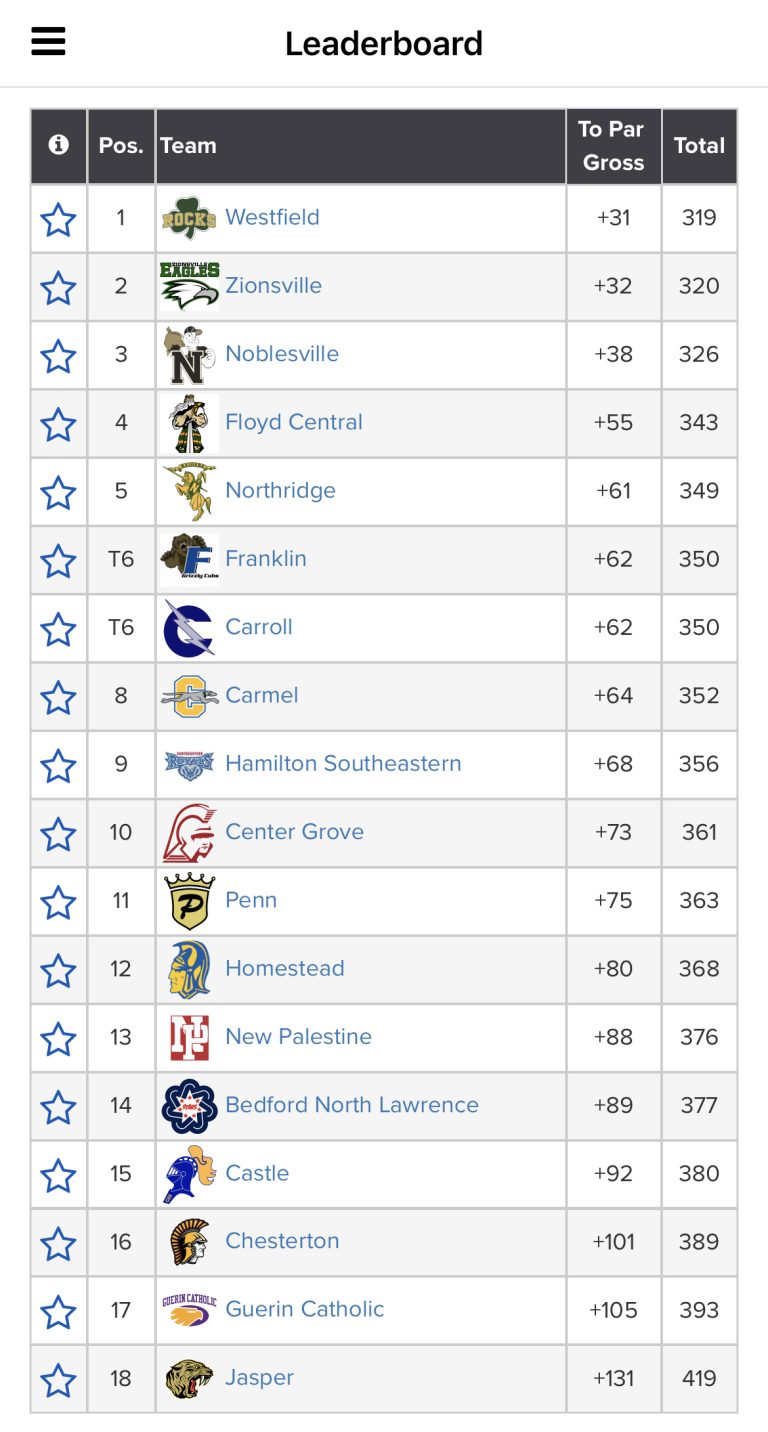Toggle the star next to Guerin Catholic
The height and width of the screenshot is (1432, 768).
pos(59,1311)
